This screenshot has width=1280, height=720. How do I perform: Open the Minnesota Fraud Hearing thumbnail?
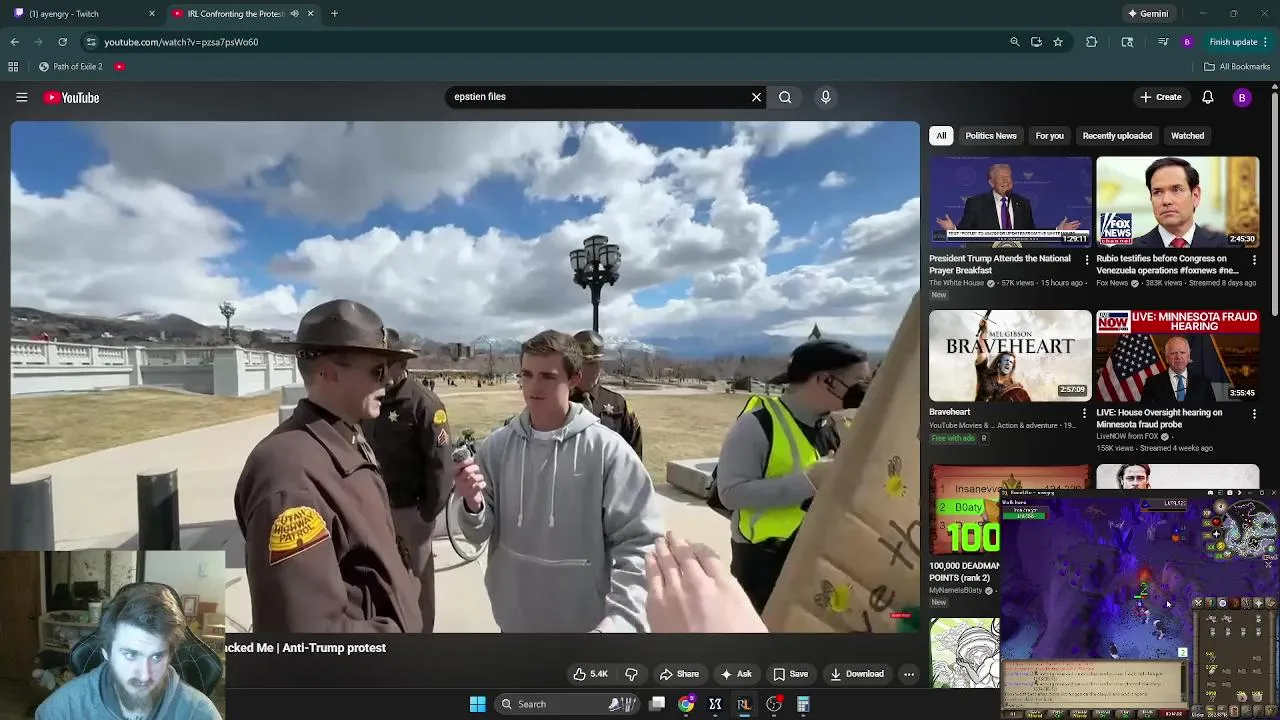(x=1177, y=355)
